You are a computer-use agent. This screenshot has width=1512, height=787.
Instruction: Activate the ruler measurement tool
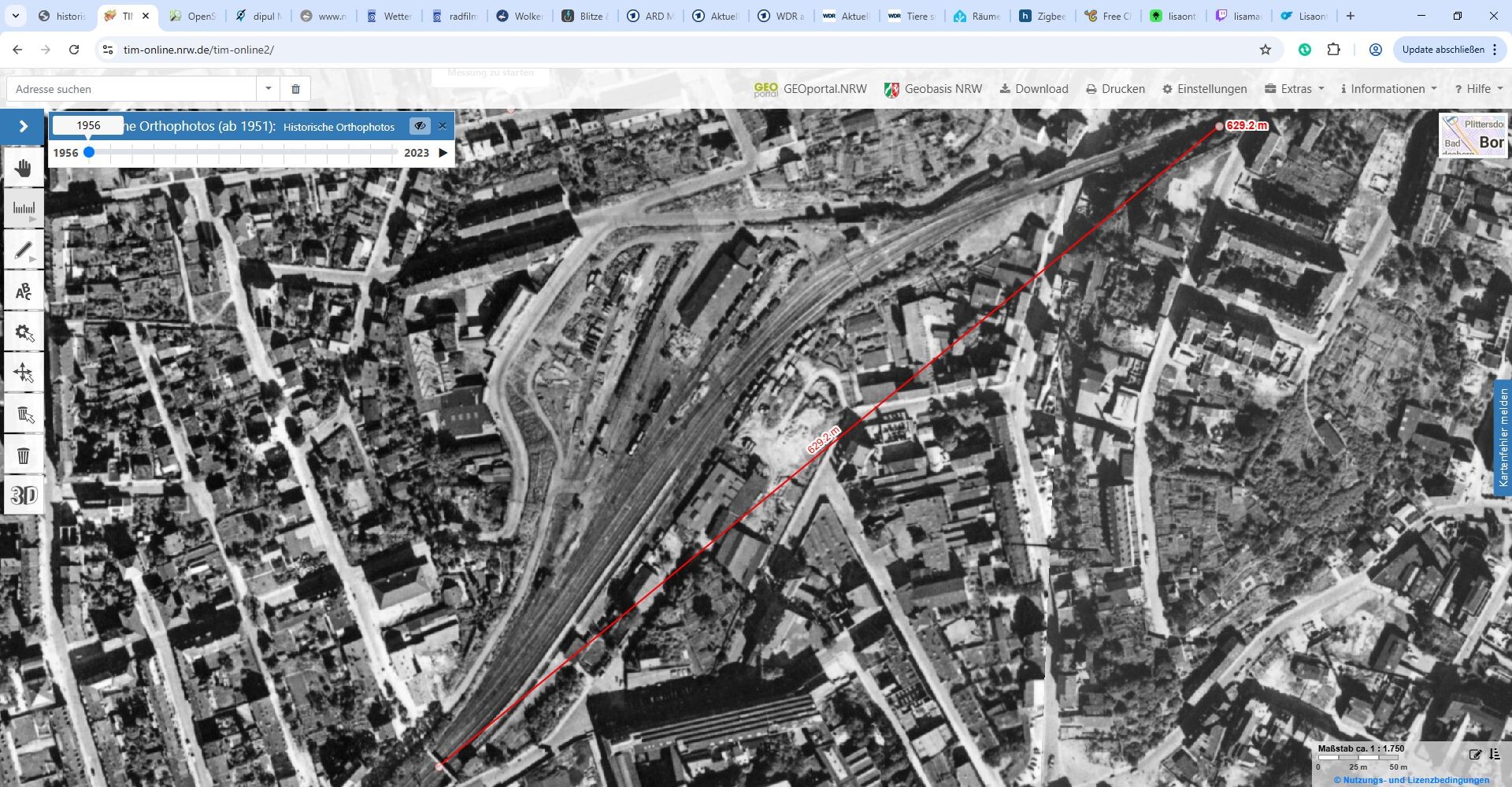pos(24,209)
